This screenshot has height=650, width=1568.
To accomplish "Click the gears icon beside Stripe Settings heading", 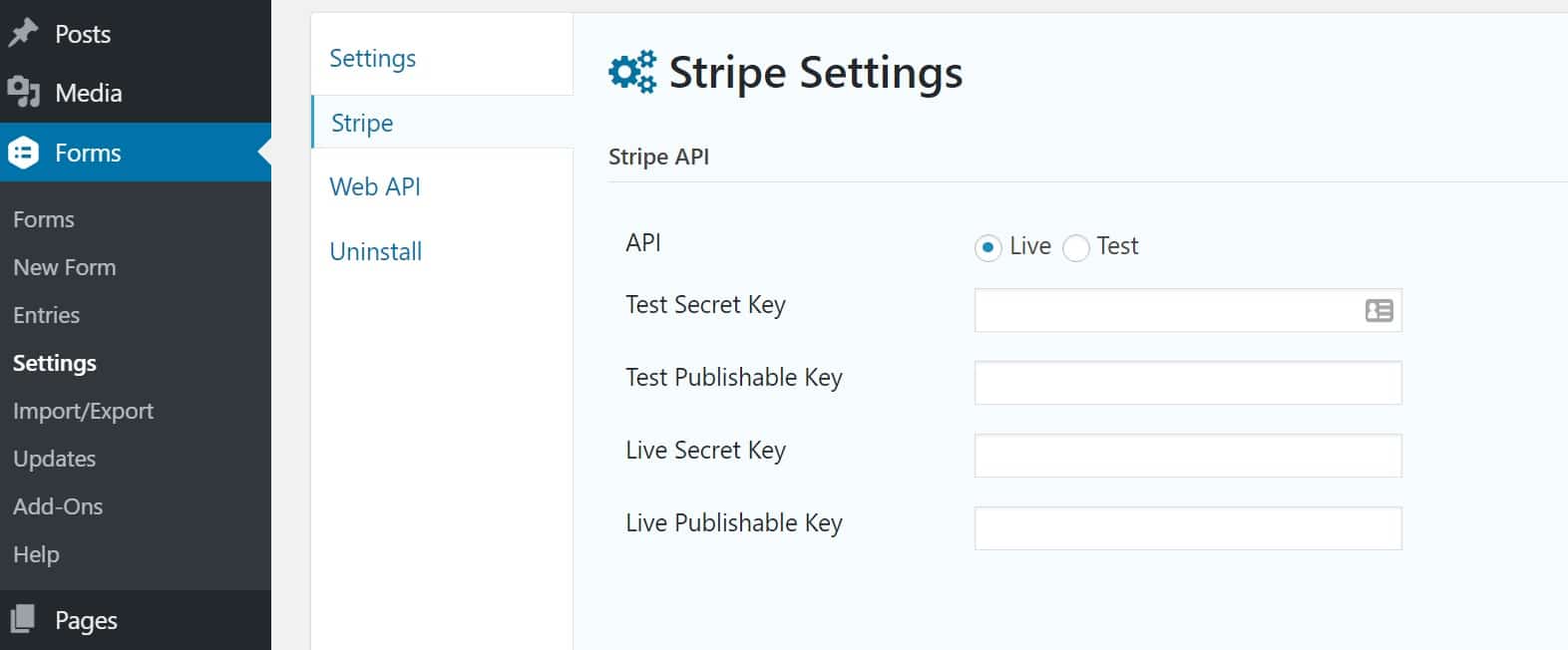I will [x=632, y=71].
